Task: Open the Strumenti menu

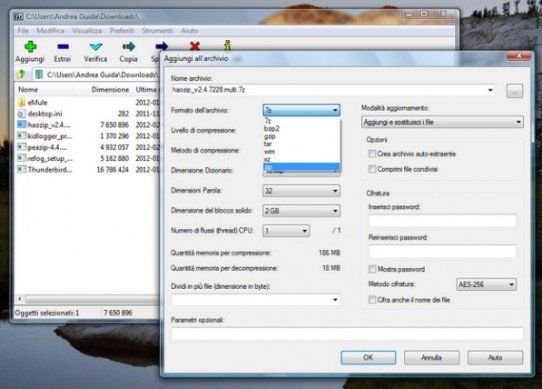Action: [157, 31]
